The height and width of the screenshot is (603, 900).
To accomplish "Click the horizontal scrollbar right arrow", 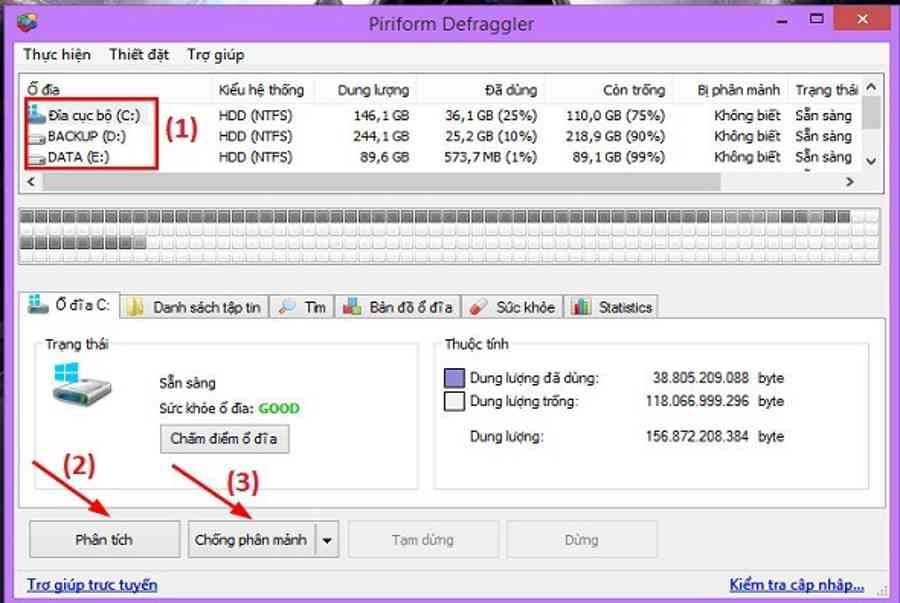I will click(x=850, y=181).
